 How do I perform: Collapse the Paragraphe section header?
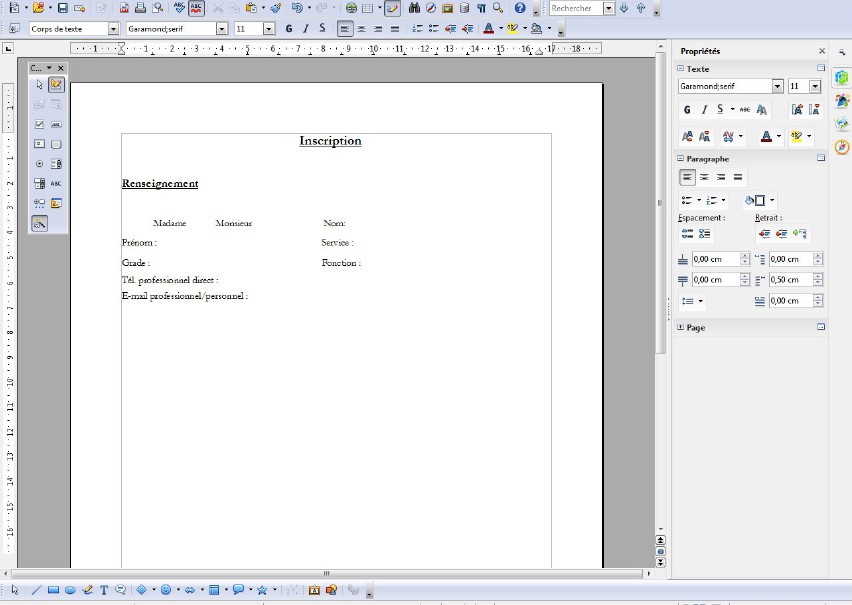point(681,158)
